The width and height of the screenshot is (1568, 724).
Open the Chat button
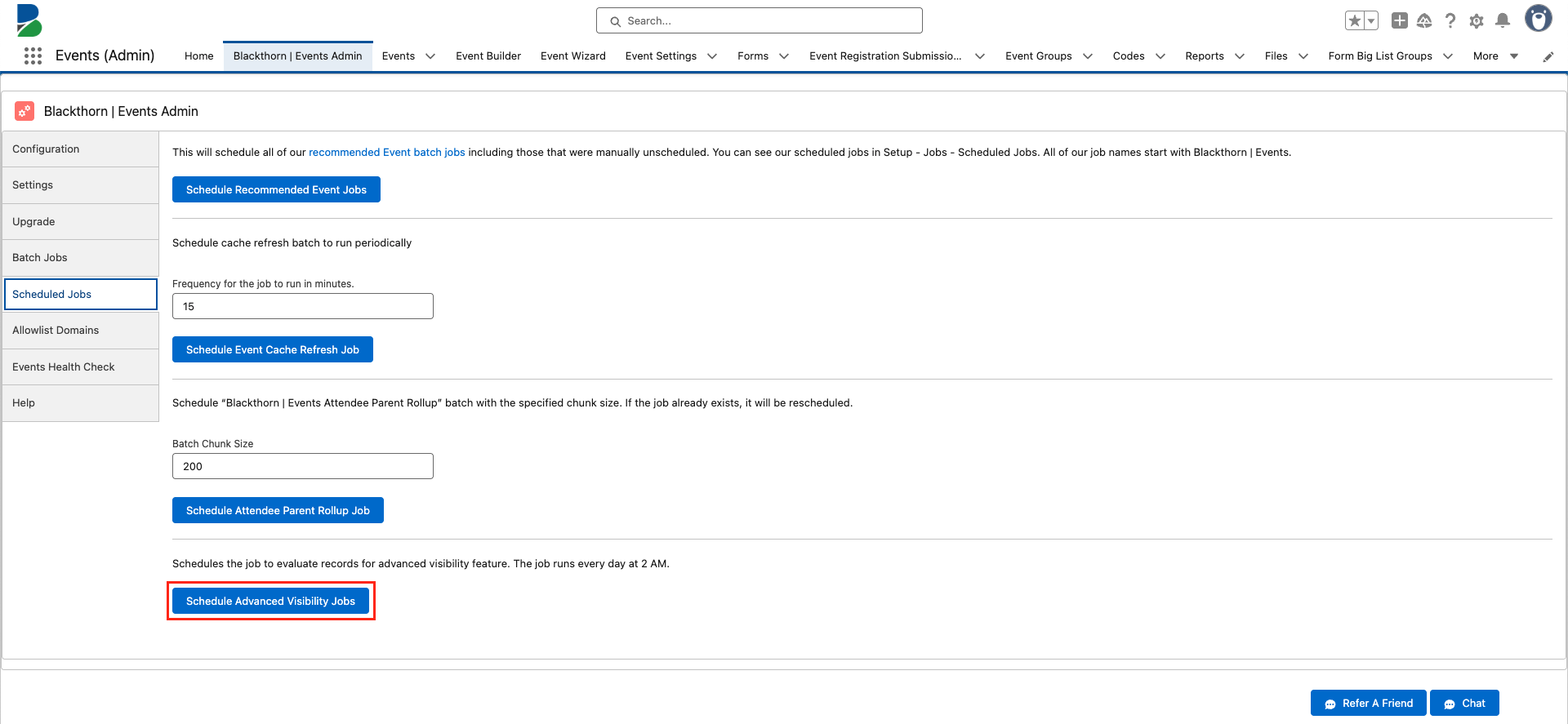(x=1465, y=703)
